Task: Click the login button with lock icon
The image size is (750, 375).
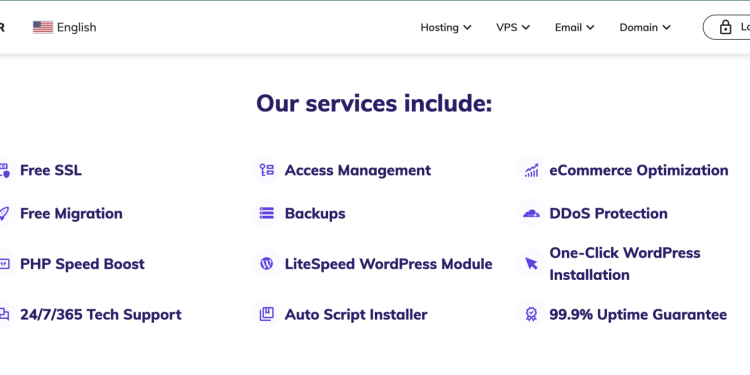Action: [x=727, y=27]
